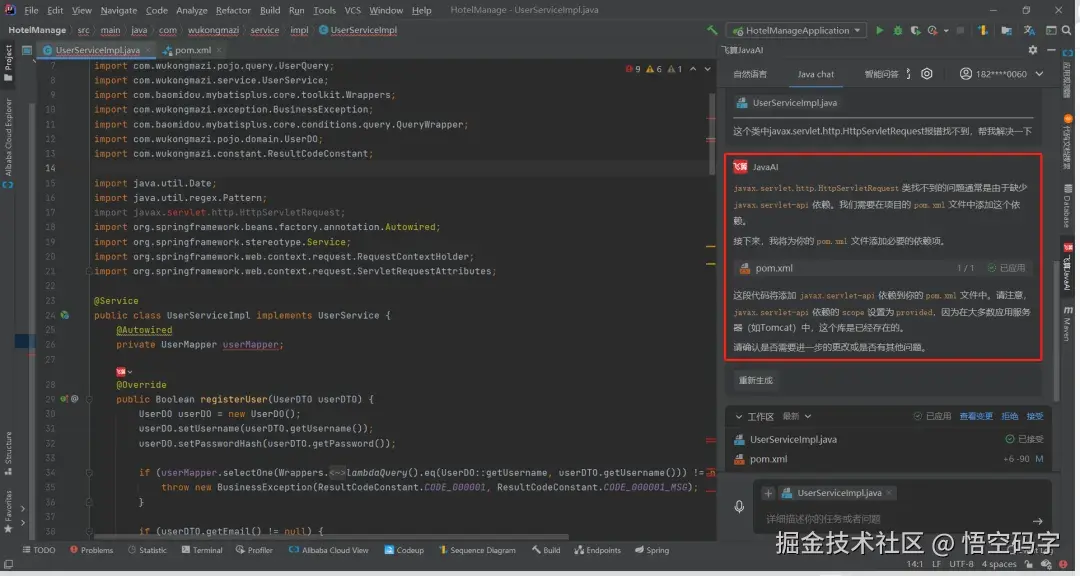
Task: Select the pom.xml row in the workspace list
Action: pyautogui.click(x=889, y=459)
